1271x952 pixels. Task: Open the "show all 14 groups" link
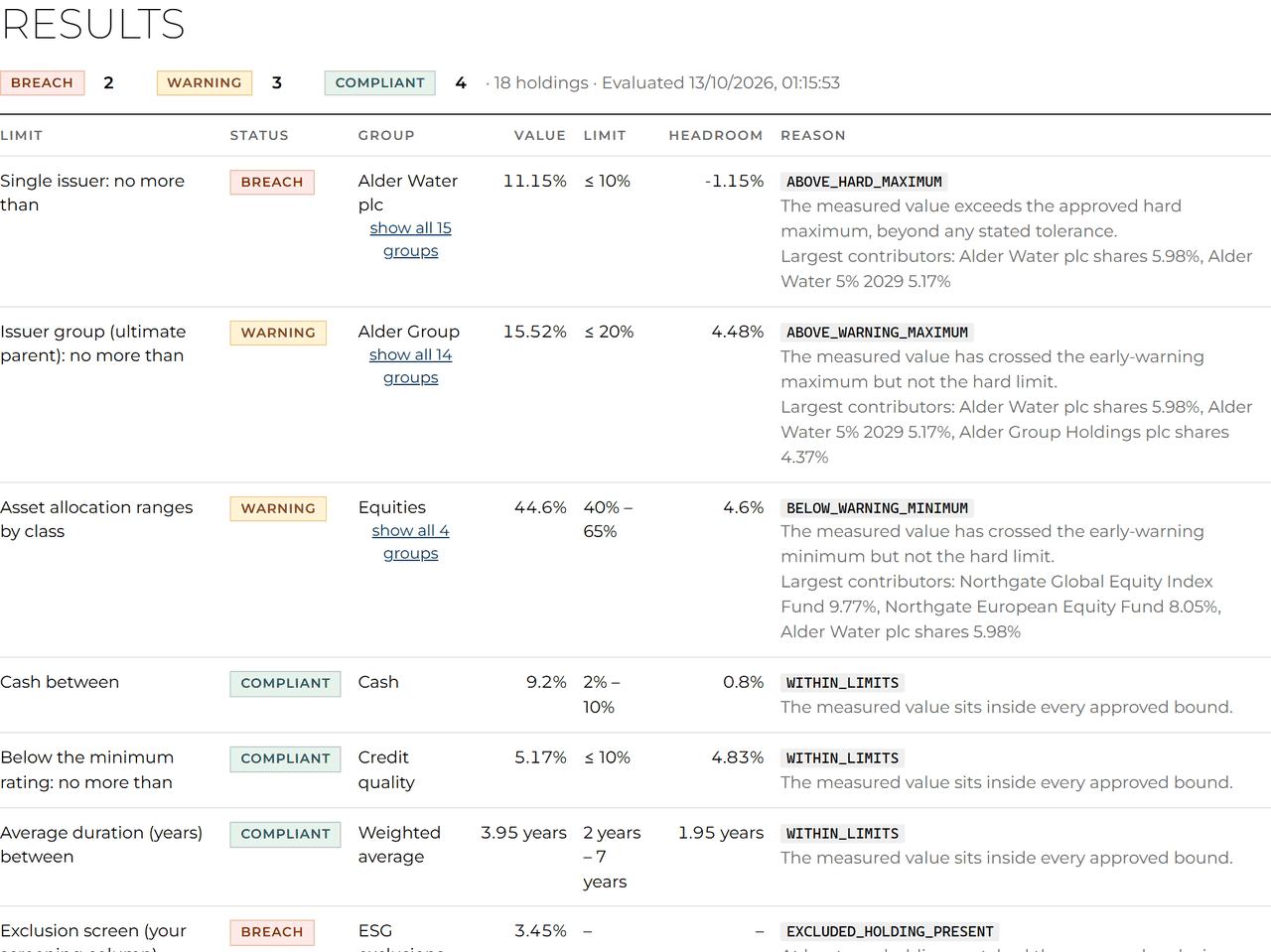coord(410,366)
